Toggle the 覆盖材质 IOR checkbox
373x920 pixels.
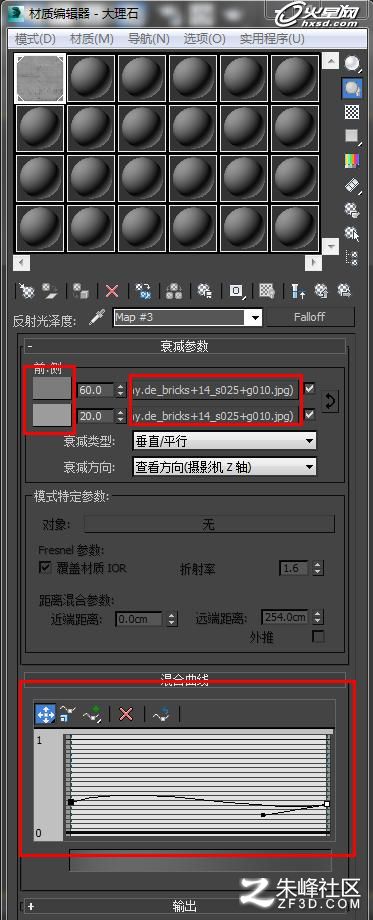(x=45, y=567)
